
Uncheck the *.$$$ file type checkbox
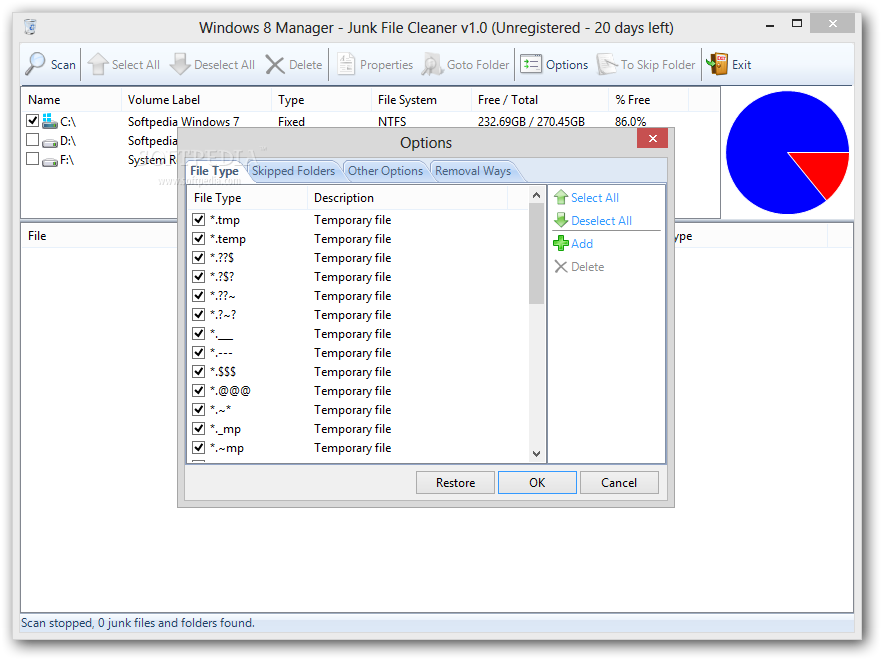[199, 371]
